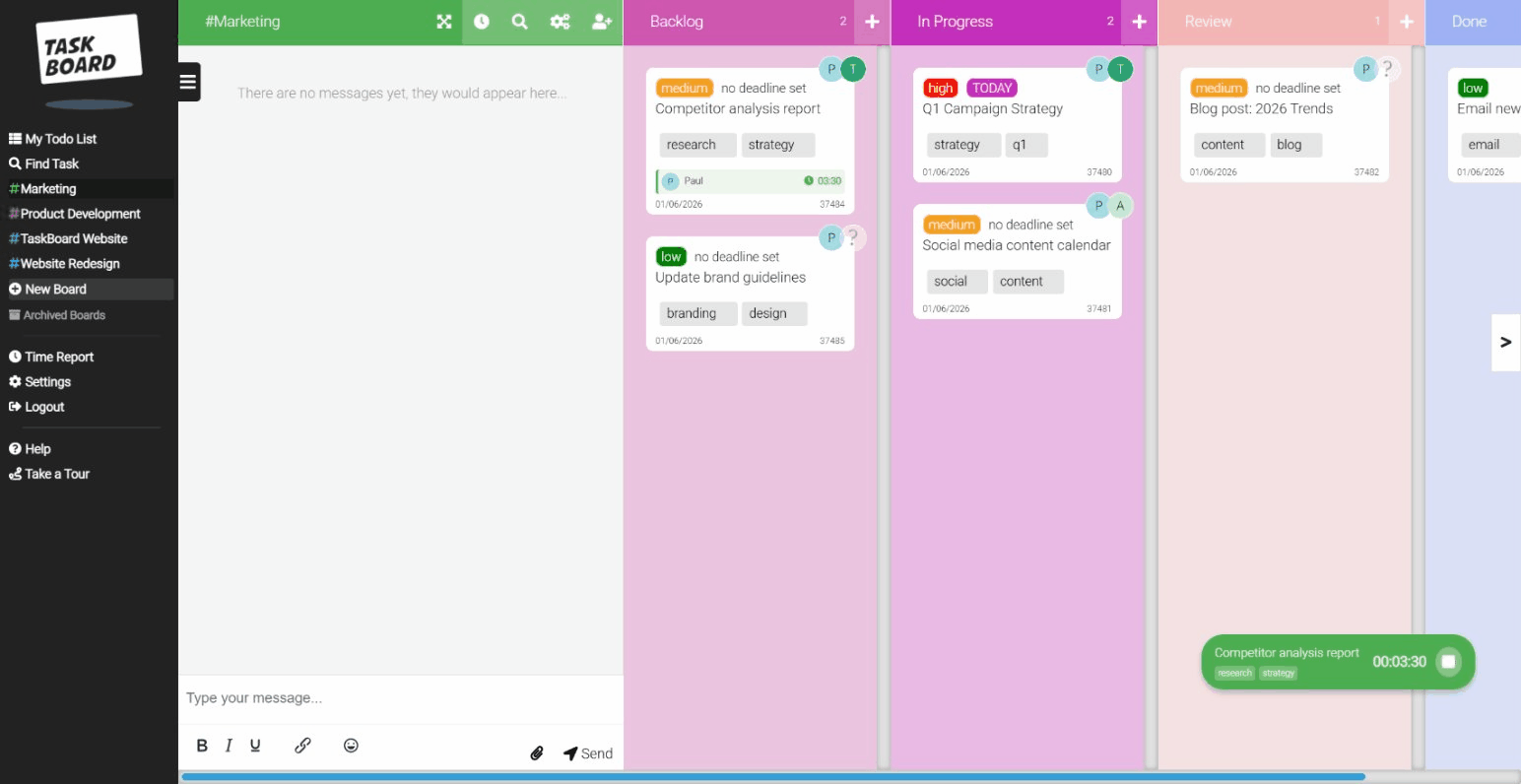
Task: Collapse the chat panel with the hamburger icon
Action: pos(188,82)
